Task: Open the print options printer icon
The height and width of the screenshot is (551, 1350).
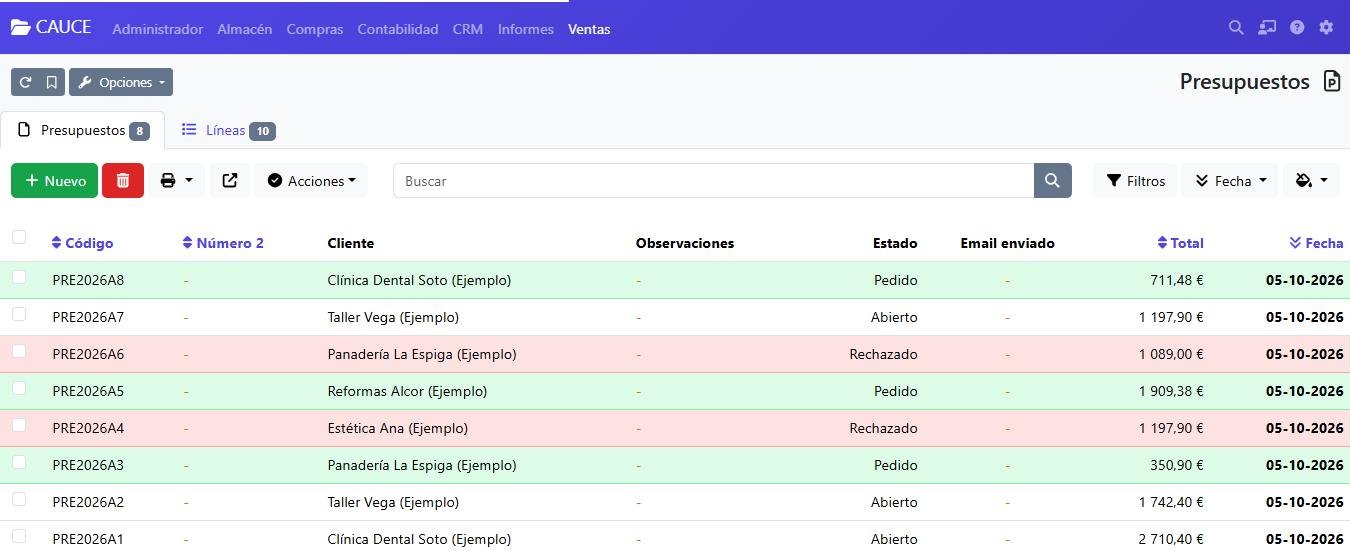Action: (177, 181)
